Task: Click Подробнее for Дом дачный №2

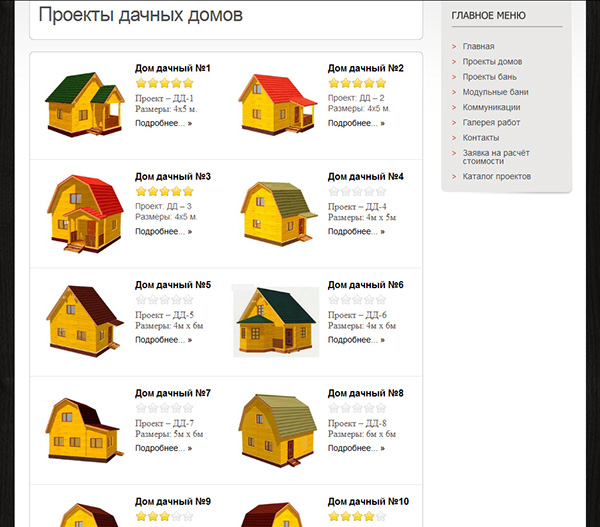Action: [x=356, y=123]
